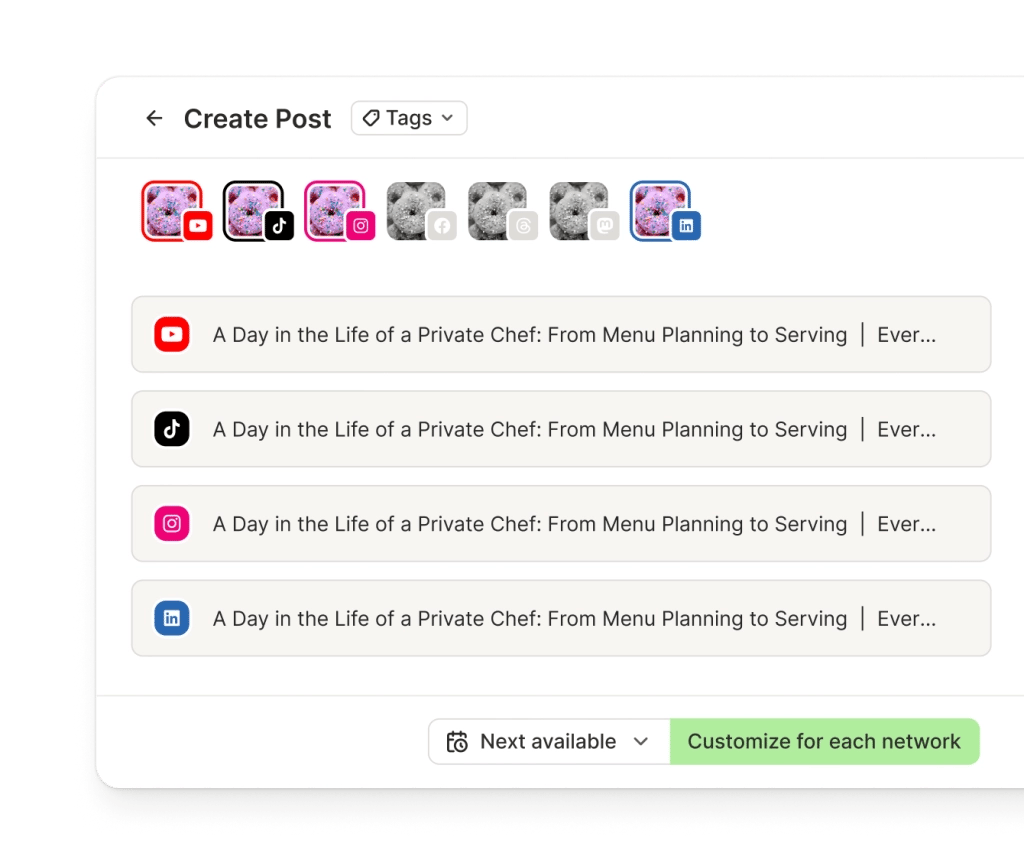Screen dimensions: 1024x866
Task: Click Customize for each network button
Action: click(x=825, y=742)
